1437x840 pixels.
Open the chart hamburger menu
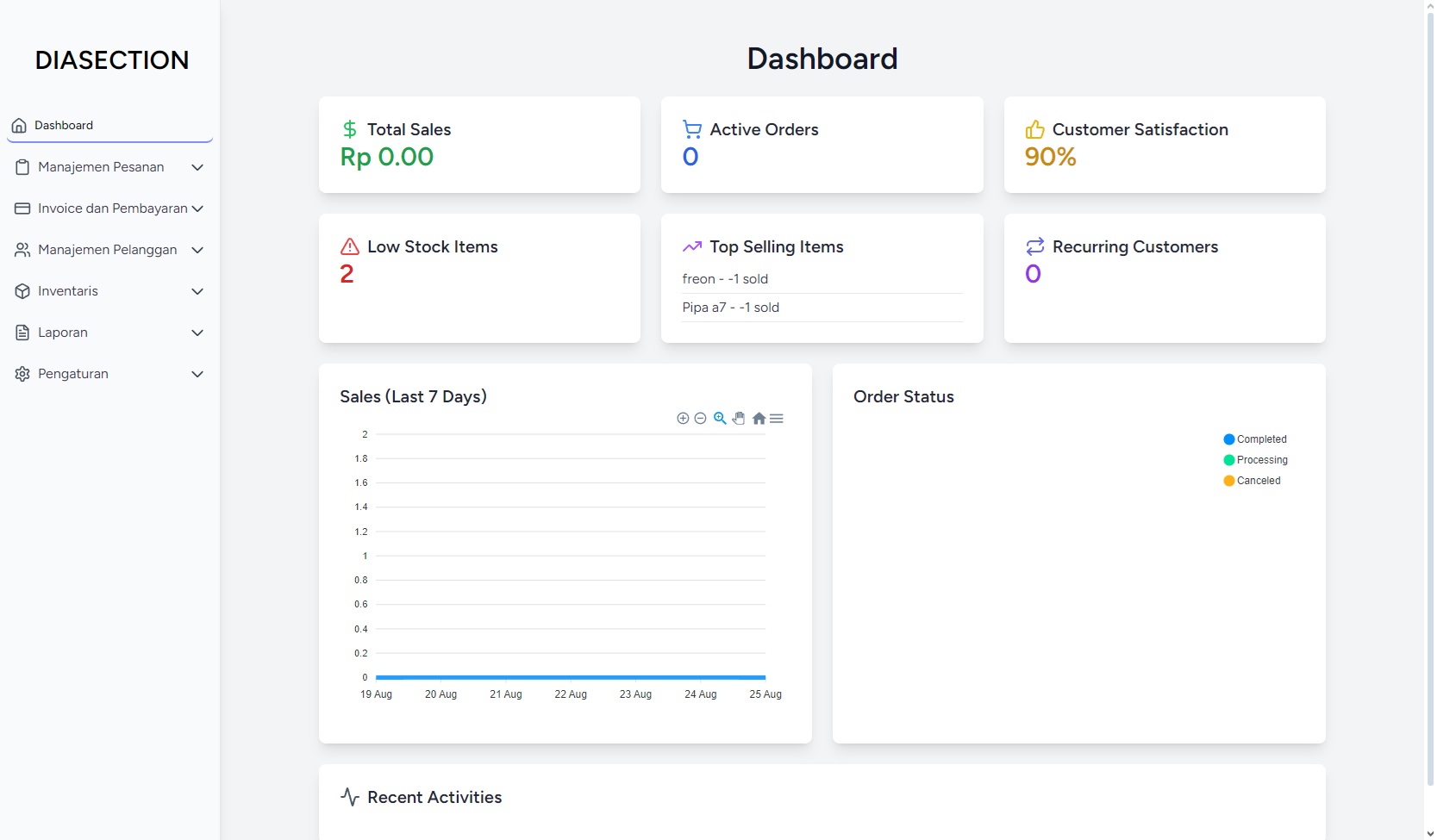[777, 419]
